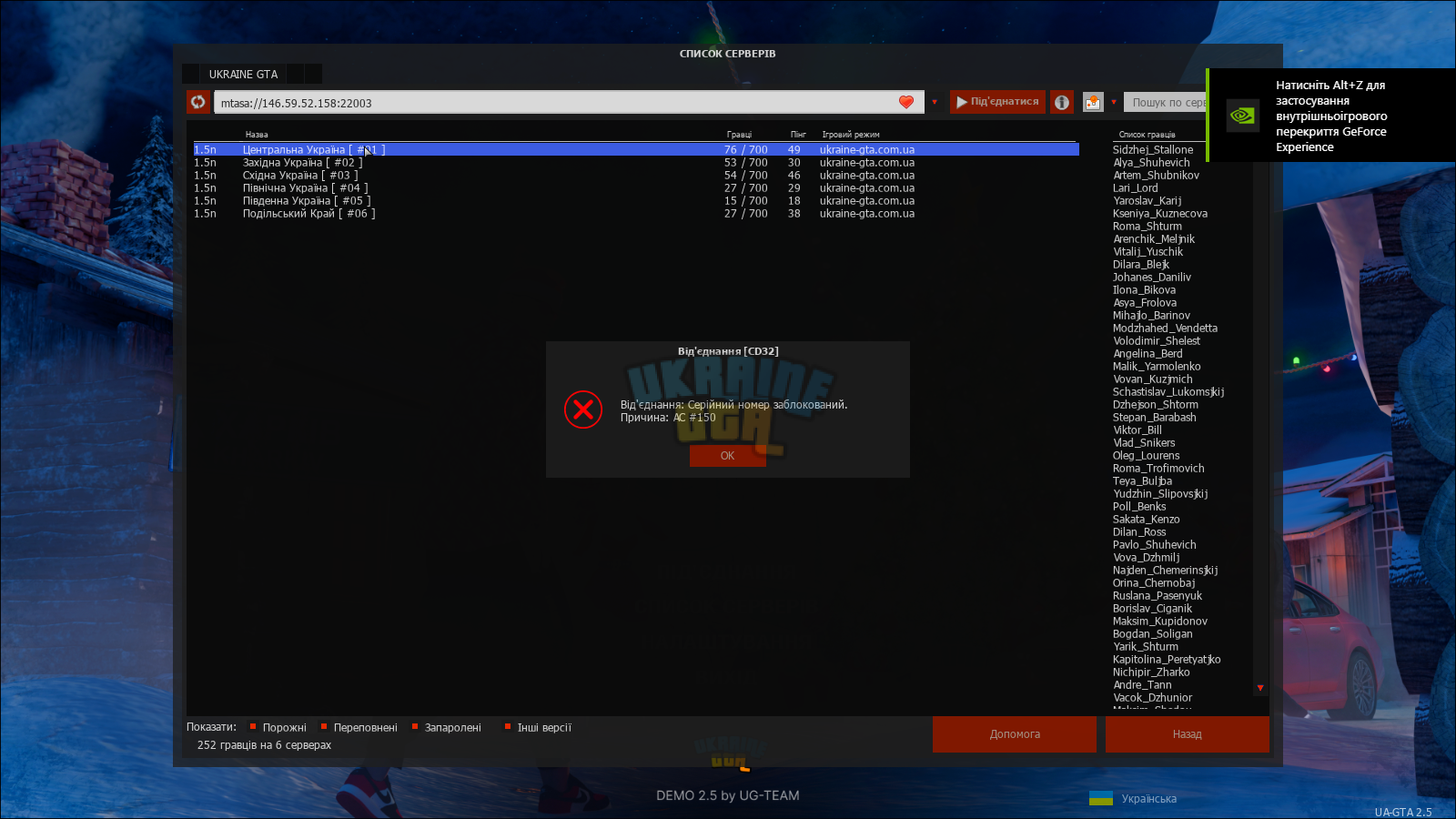Select player 'Dilara_Blejk' in list
The image size is (1456, 819).
pyautogui.click(x=1140, y=265)
